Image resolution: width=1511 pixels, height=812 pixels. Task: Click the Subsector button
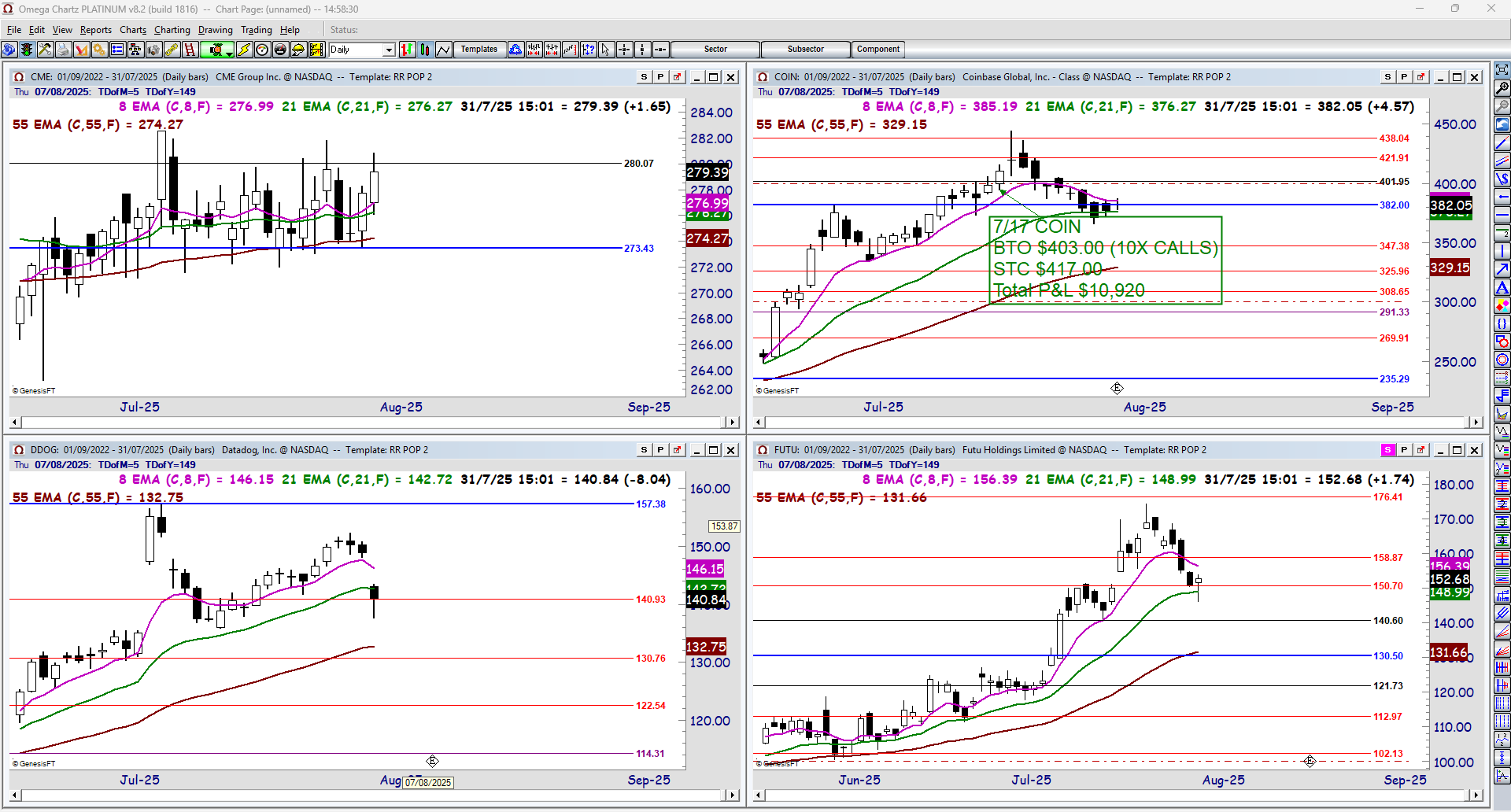(x=806, y=50)
